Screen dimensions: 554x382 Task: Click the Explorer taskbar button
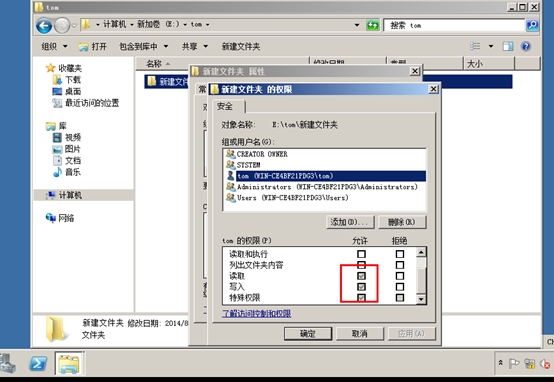point(69,363)
